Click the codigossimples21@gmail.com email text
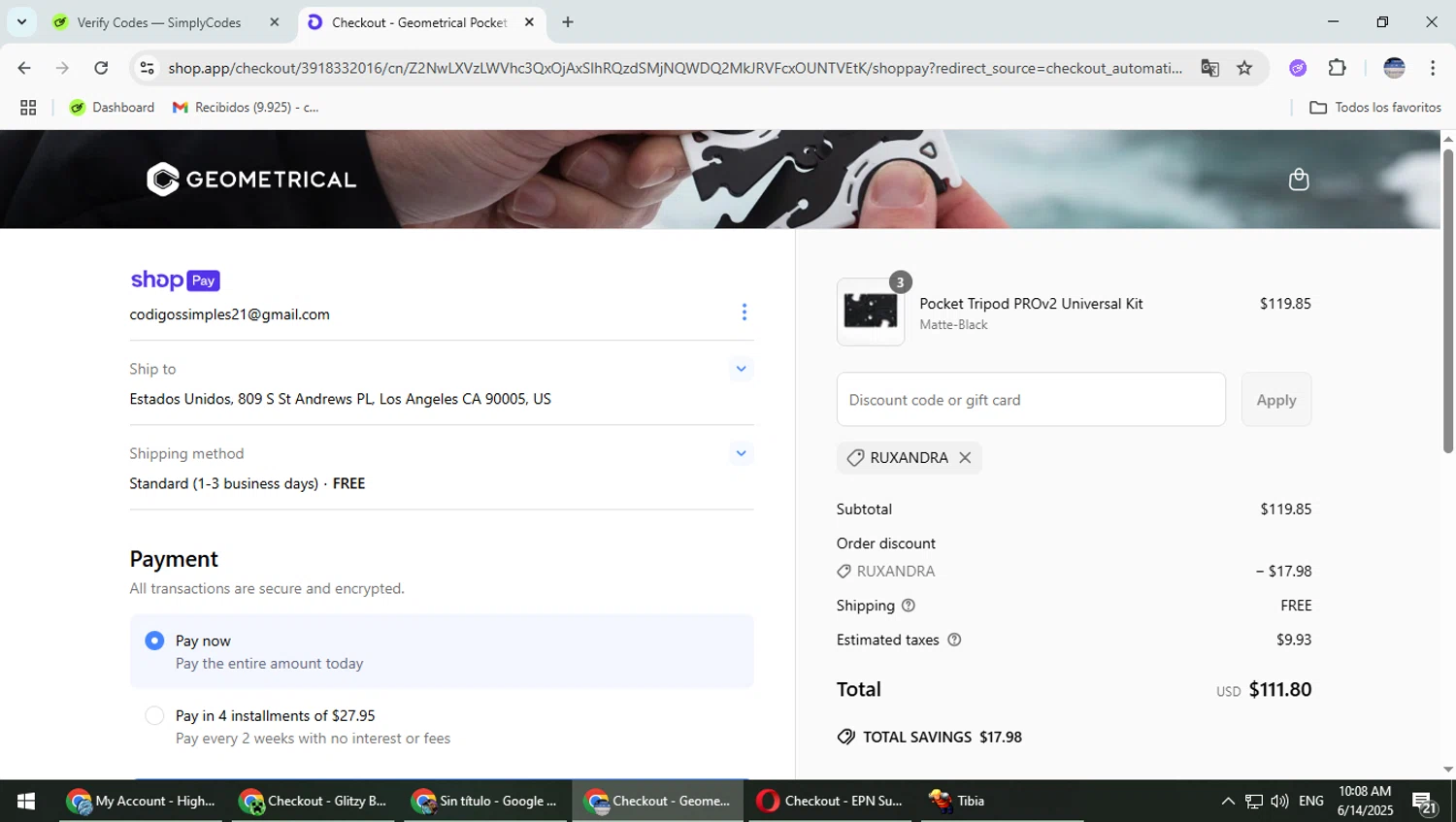Screen dimensions: 1456x822 click(230, 314)
